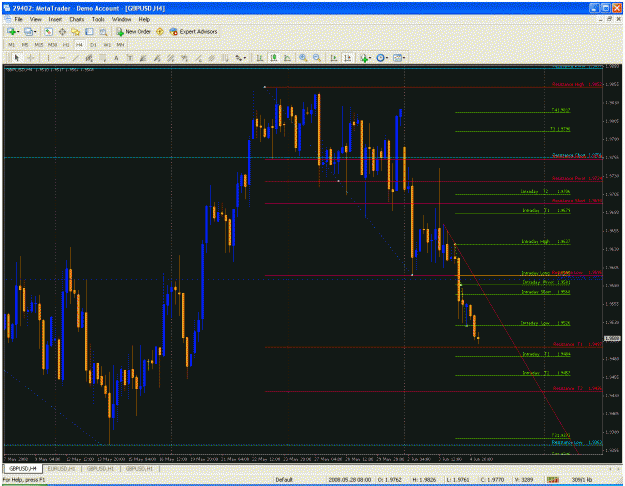Click the 309/1 kb traffic indicator

tap(582, 480)
